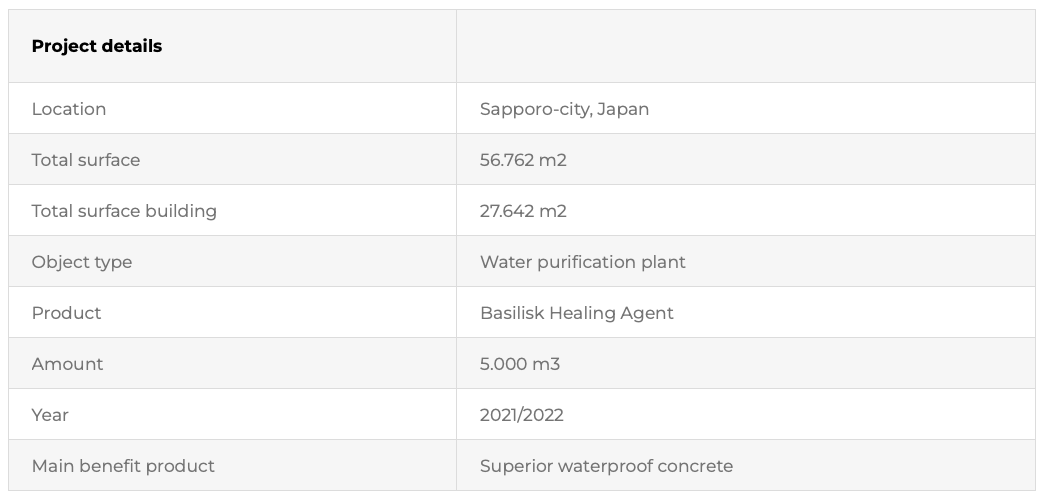Click the Water purification plant value

click(x=583, y=262)
